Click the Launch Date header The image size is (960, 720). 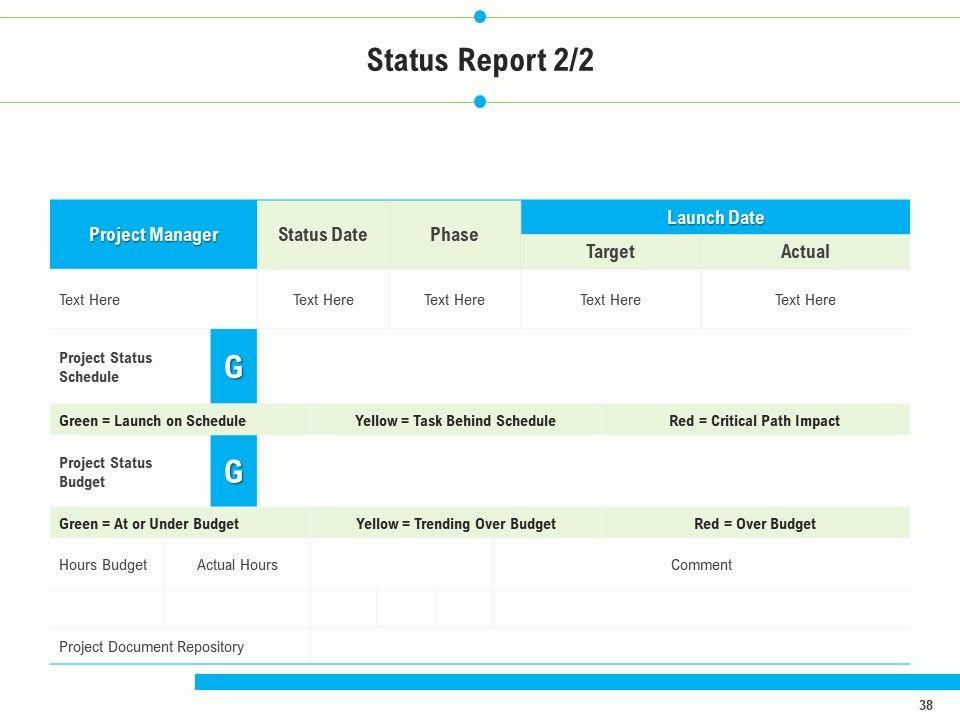(715, 218)
